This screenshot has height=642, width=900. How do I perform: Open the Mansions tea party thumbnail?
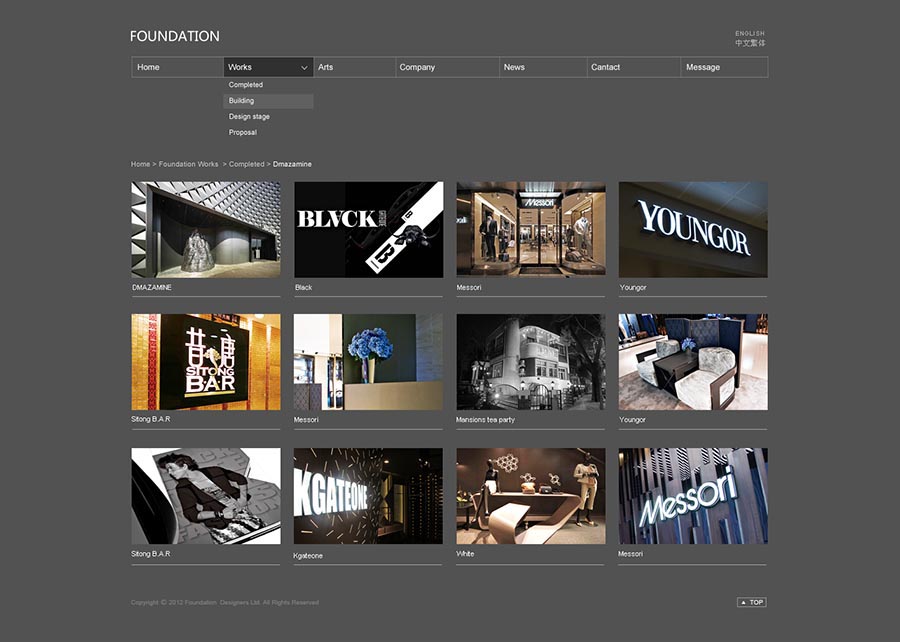click(531, 362)
